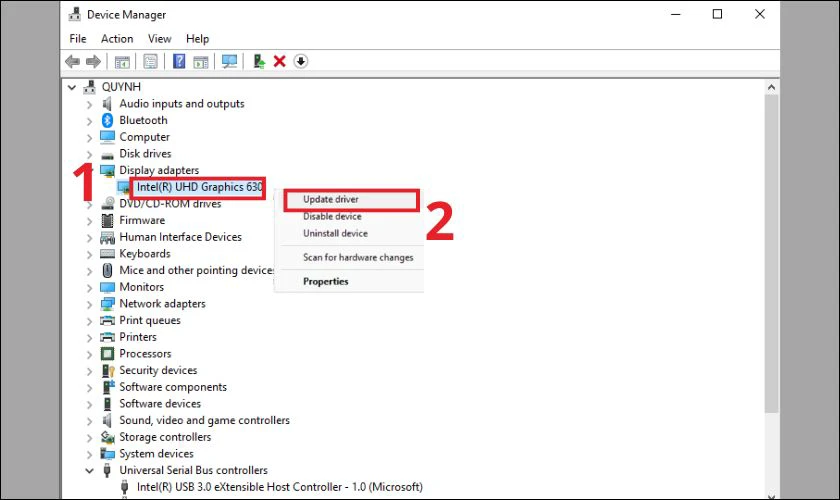Click the Back arrow toolbar icon
Image resolution: width=840 pixels, height=500 pixels.
72,62
